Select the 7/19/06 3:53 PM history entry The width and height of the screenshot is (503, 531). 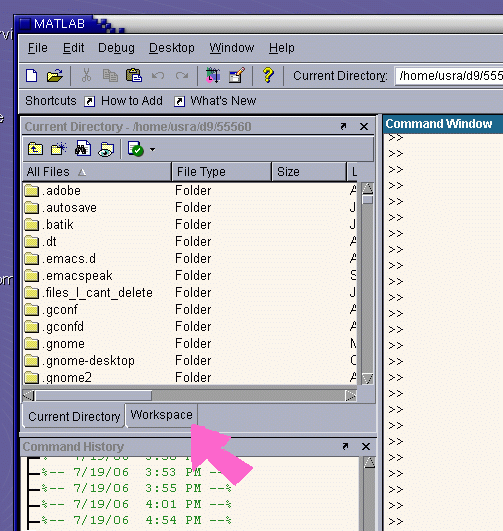pos(136,472)
